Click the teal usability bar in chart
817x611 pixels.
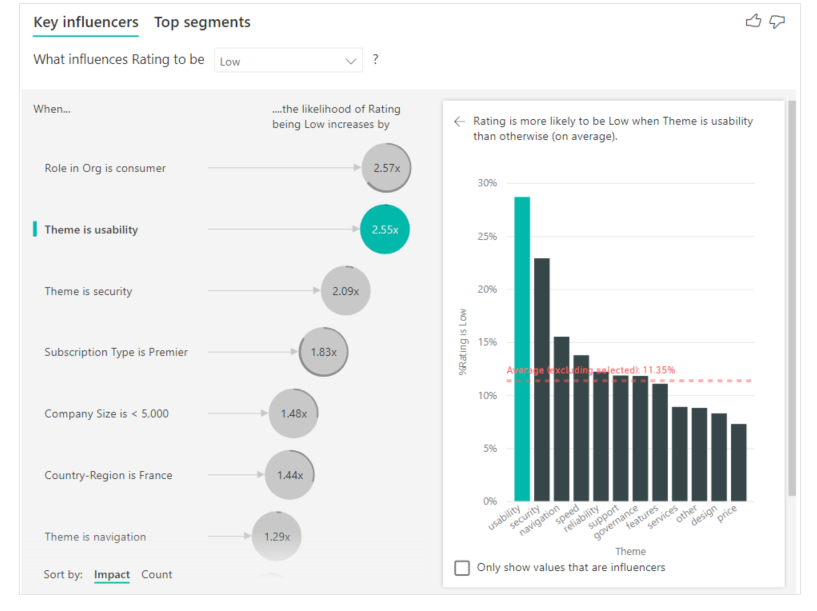click(x=522, y=349)
